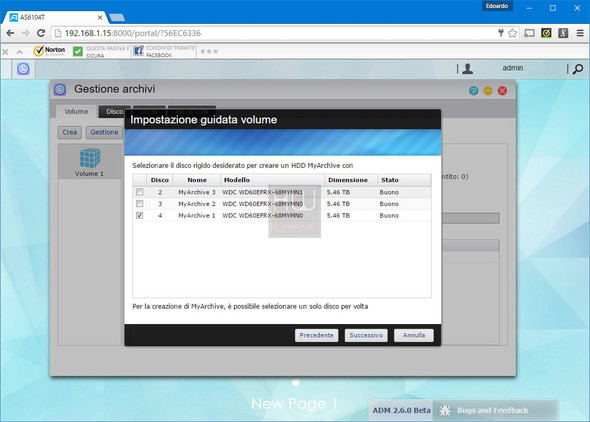
Task: Reload the page with refresh icon
Action: point(41,33)
